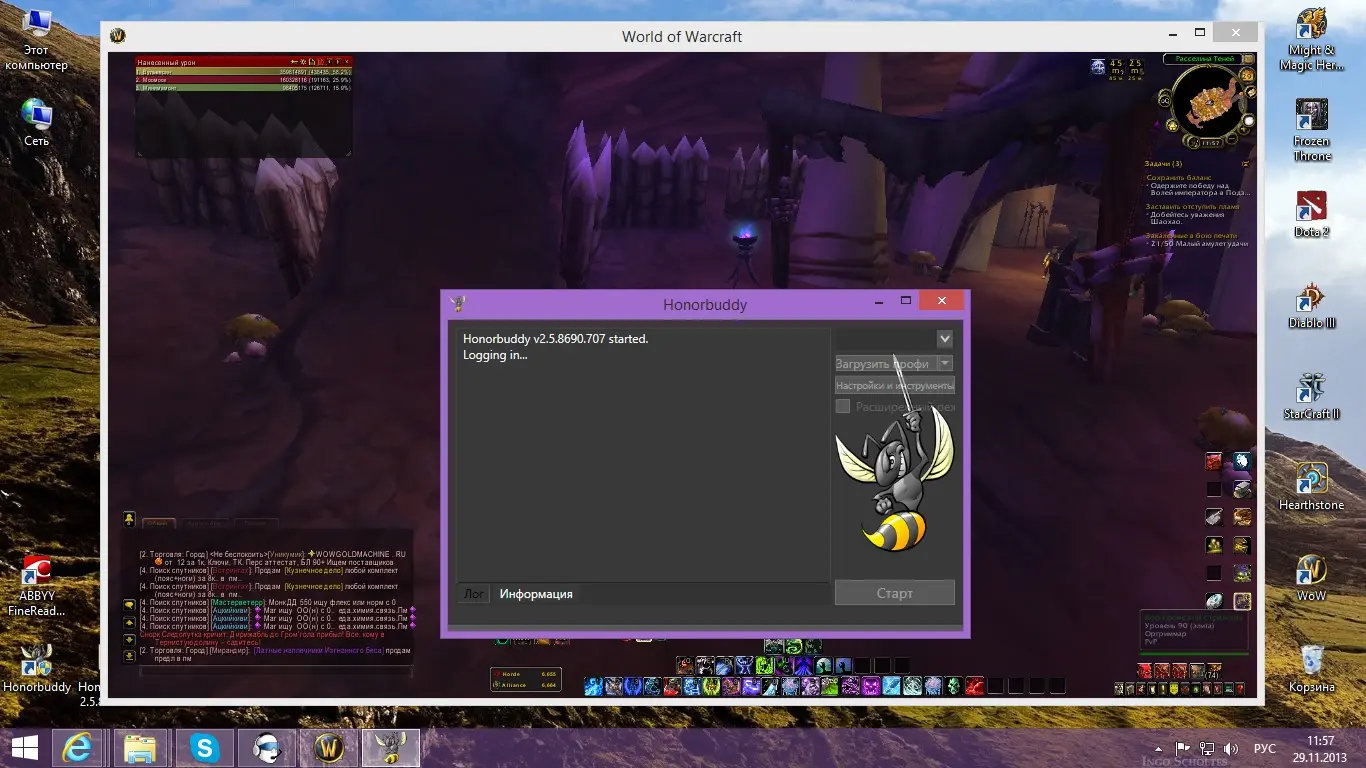Click the Honorbuddy bee title bar icon
The height and width of the screenshot is (768, 1366).
[x=458, y=304]
